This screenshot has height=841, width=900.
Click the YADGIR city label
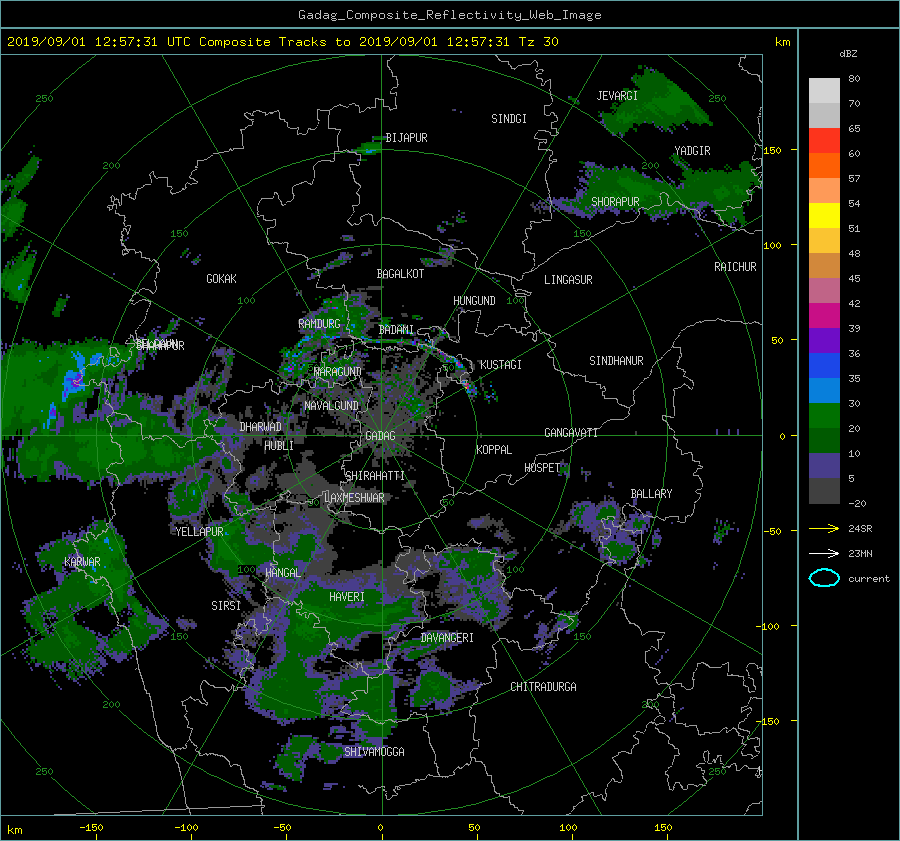692,151
